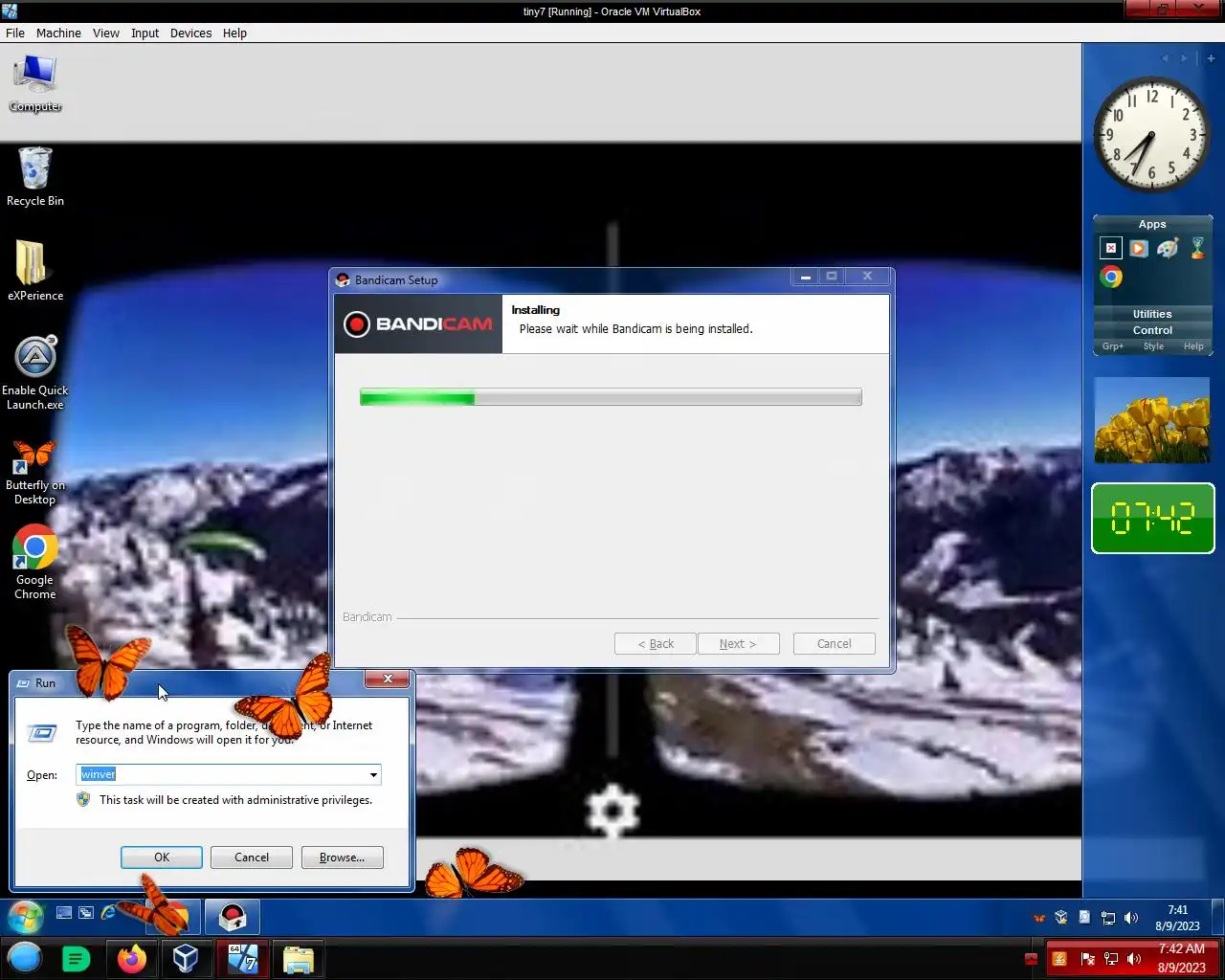
Task: Close the Run dialog
Action: click(x=388, y=679)
